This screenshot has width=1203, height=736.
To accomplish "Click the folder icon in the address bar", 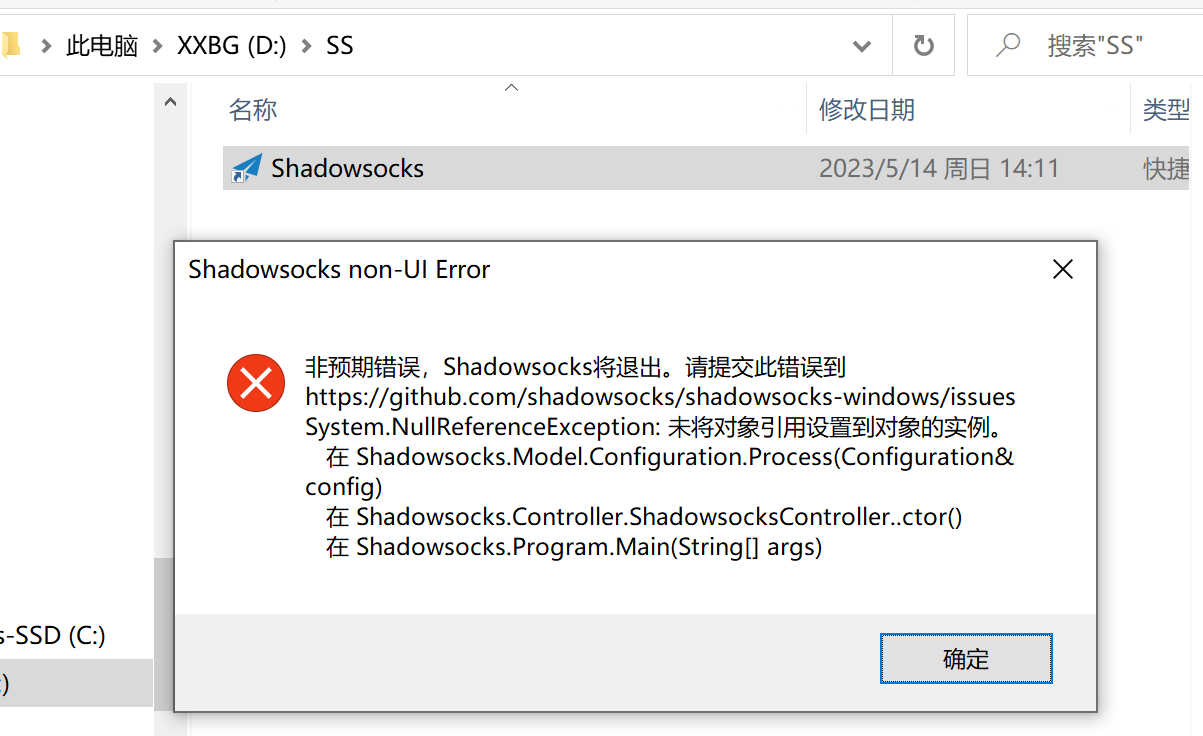I will point(12,45).
